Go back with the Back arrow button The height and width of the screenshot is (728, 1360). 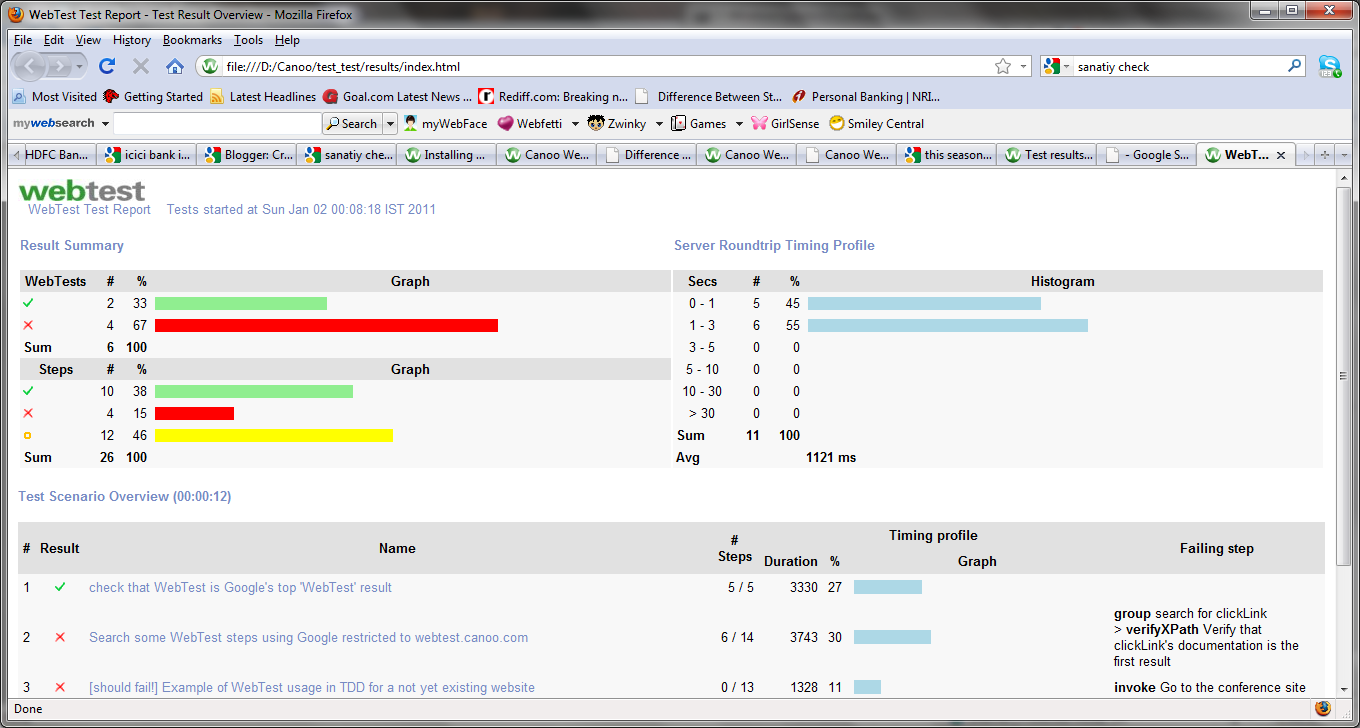[30, 66]
